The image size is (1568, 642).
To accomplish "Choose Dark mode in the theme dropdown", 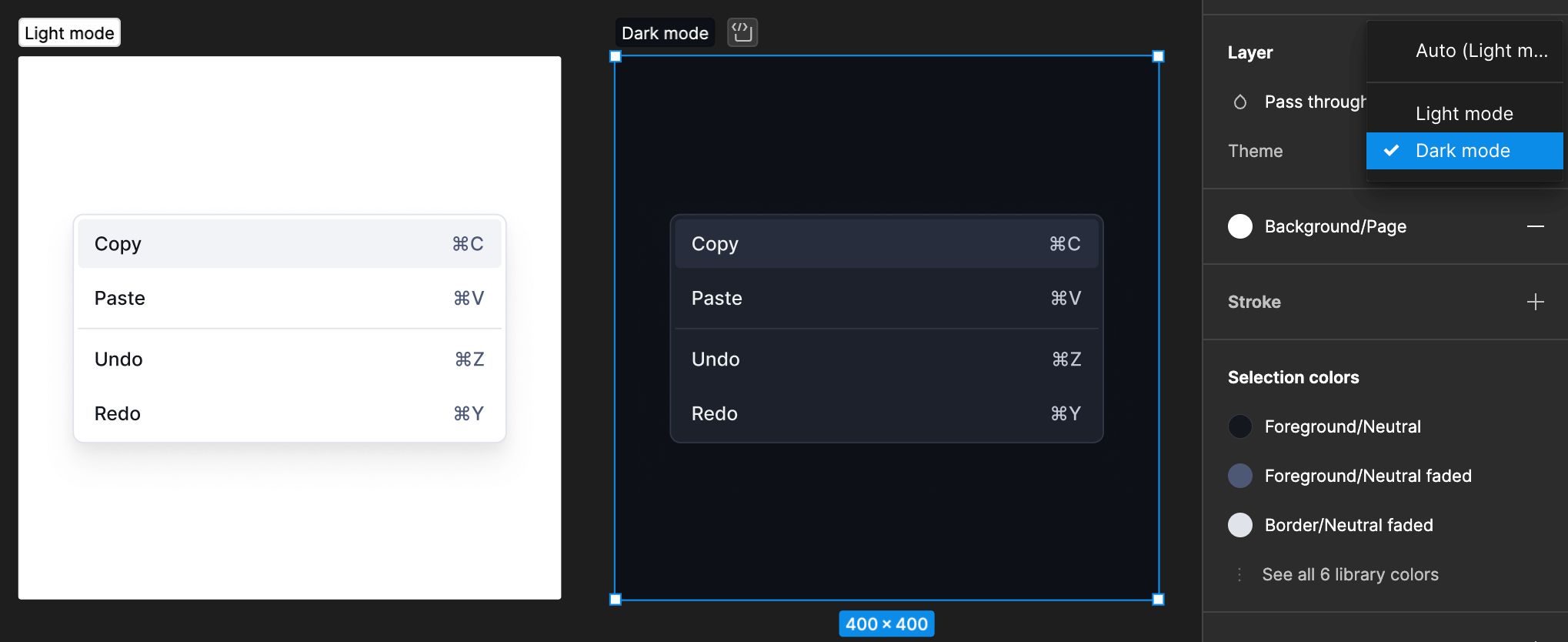I will [1464, 150].
